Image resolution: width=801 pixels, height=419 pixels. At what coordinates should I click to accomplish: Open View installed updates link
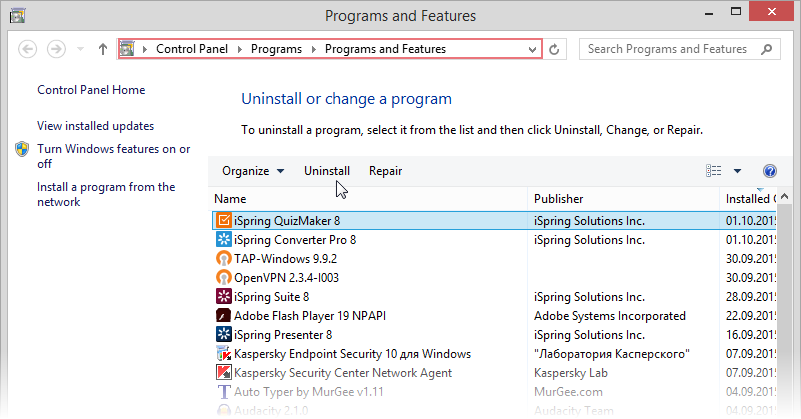tap(96, 126)
